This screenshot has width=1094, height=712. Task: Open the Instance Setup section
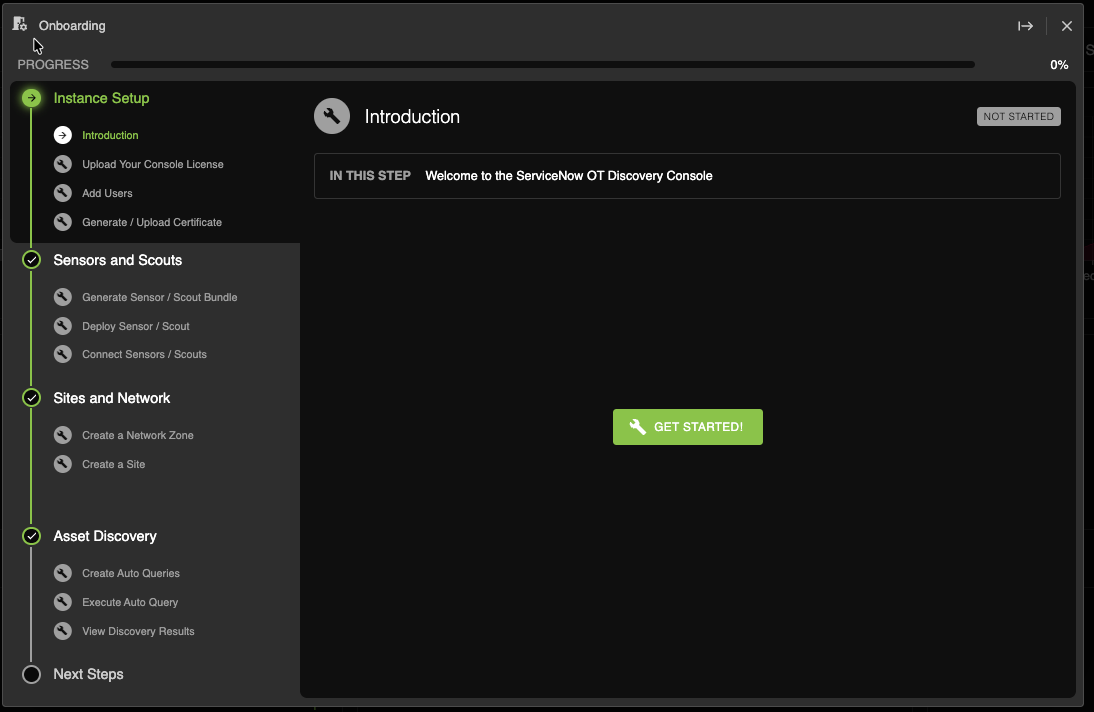point(101,98)
